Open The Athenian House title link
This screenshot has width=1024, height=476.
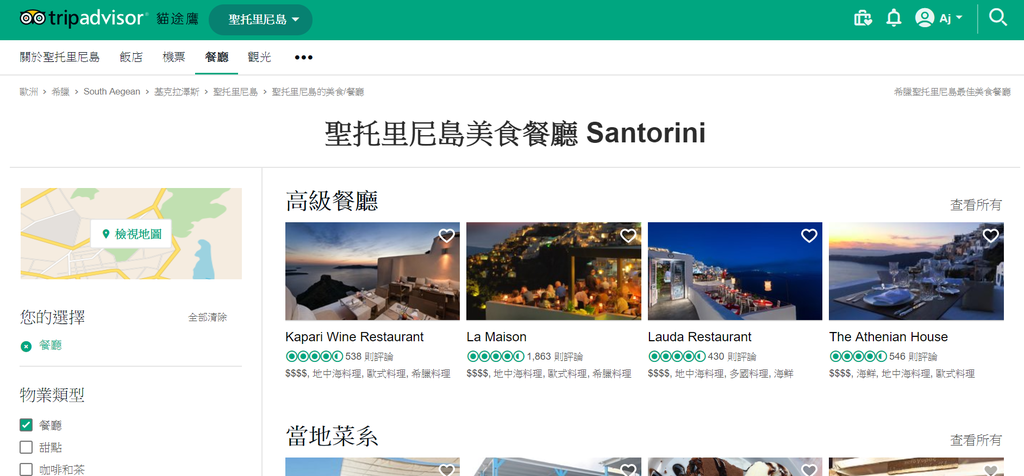(888, 337)
